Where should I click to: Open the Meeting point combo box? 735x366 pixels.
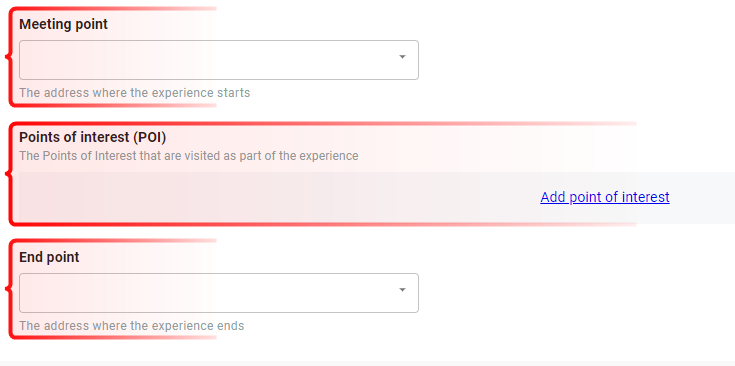(x=218, y=60)
